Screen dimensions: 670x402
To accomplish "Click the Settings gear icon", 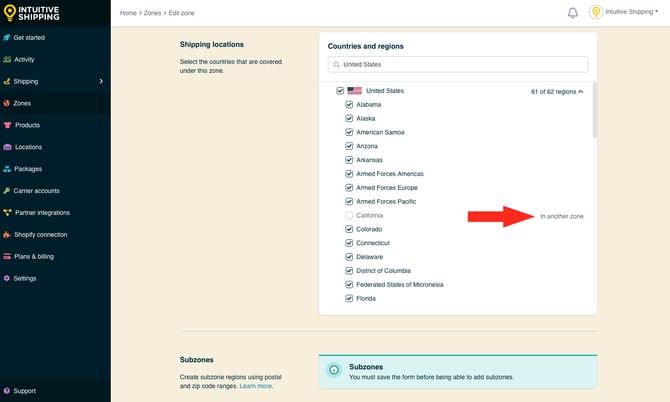I will [x=7, y=278].
